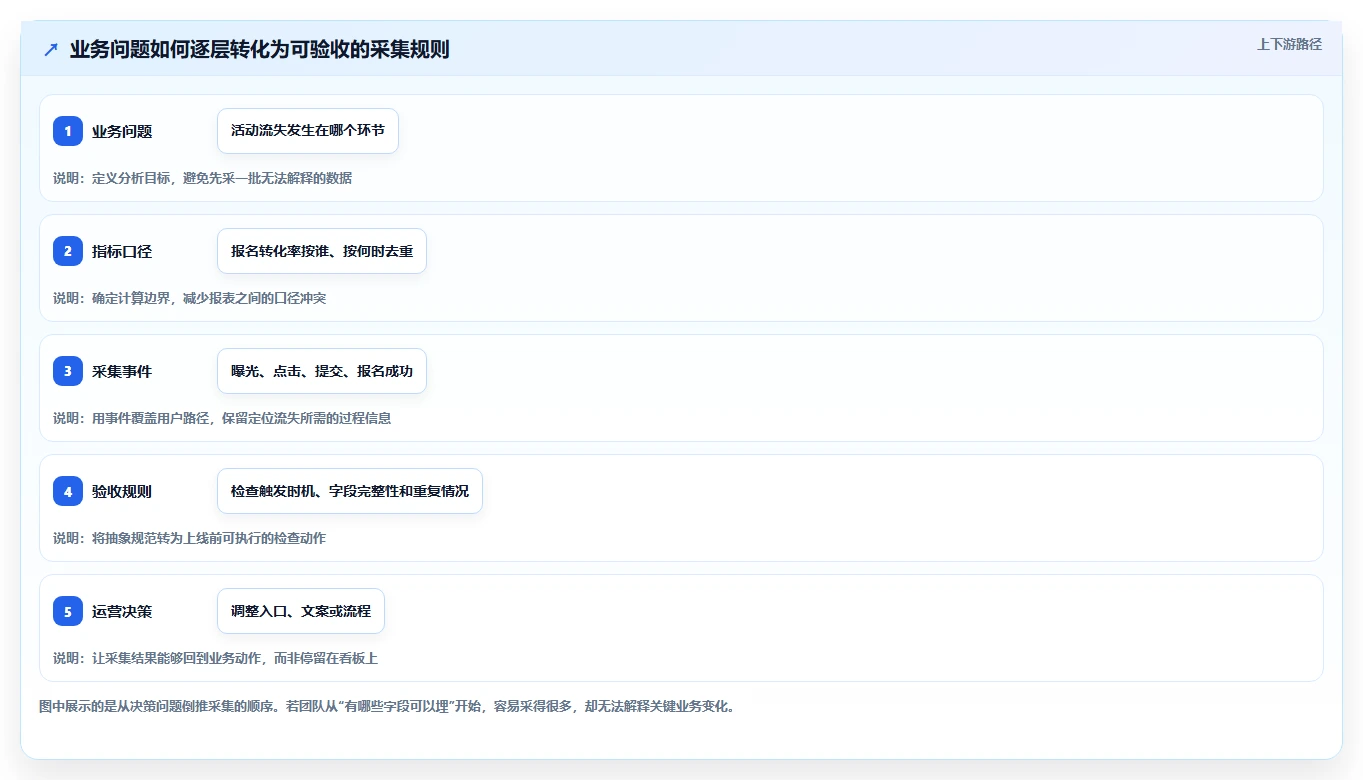Select the step number 2 badge
Screen dimensions: 1363x780
[x=68, y=251]
